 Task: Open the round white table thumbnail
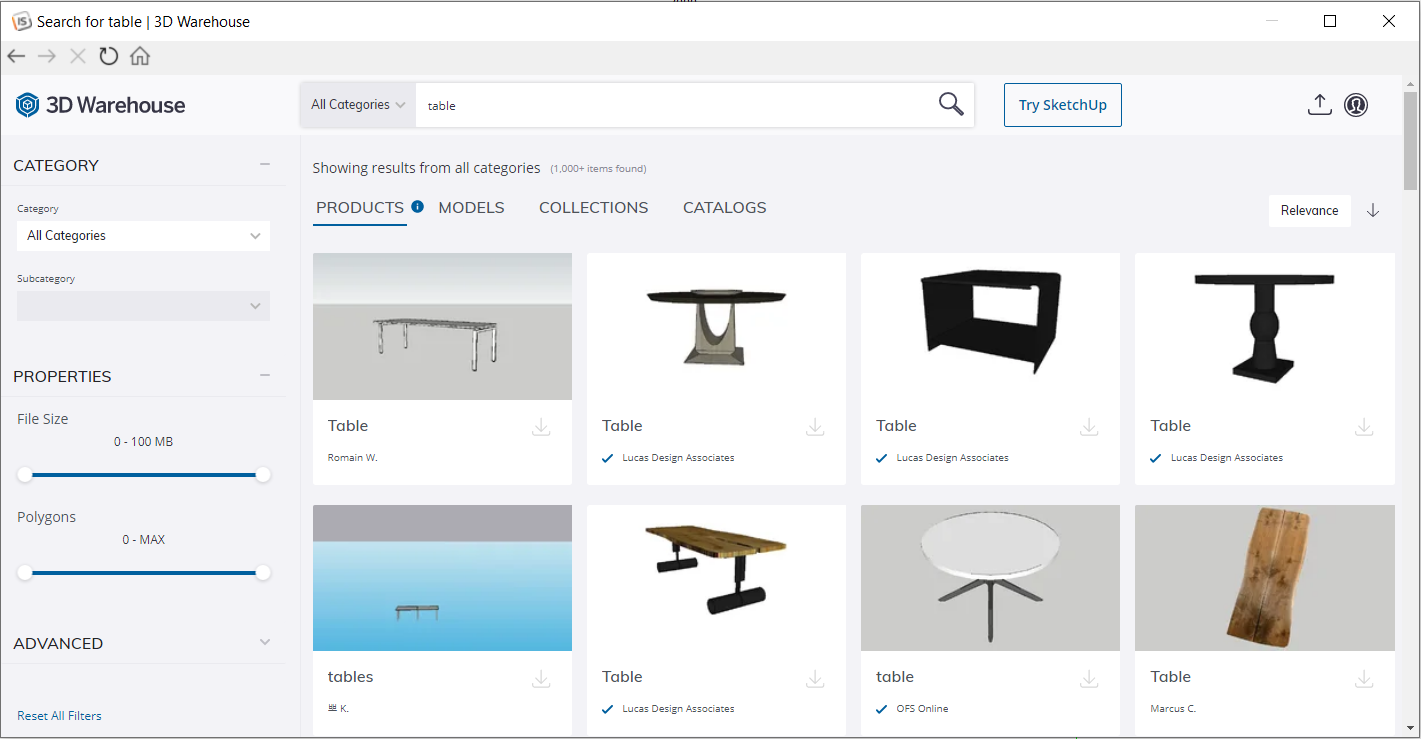[x=990, y=578]
